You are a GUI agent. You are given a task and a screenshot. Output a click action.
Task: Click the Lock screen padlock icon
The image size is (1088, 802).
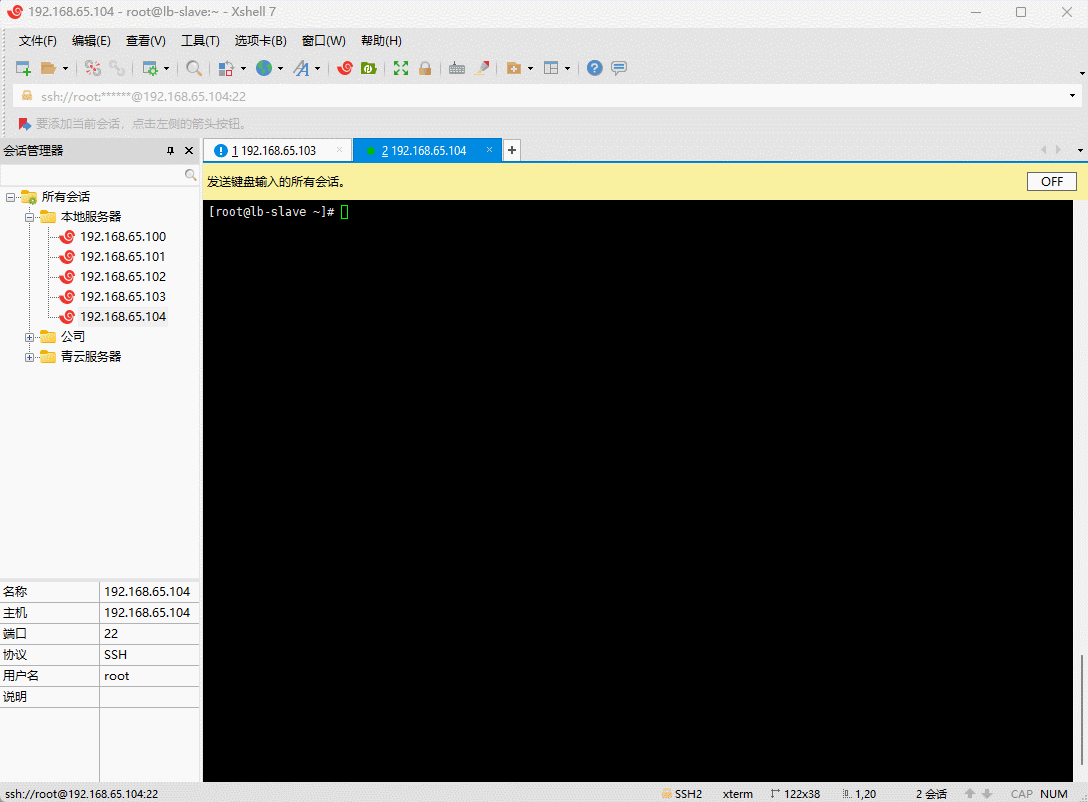(425, 68)
